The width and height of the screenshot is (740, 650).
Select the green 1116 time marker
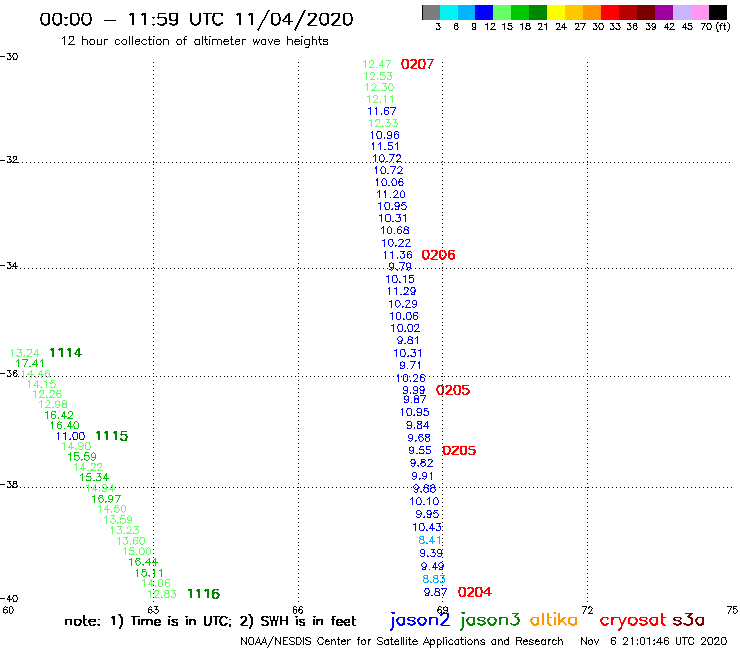pyautogui.click(x=203, y=593)
